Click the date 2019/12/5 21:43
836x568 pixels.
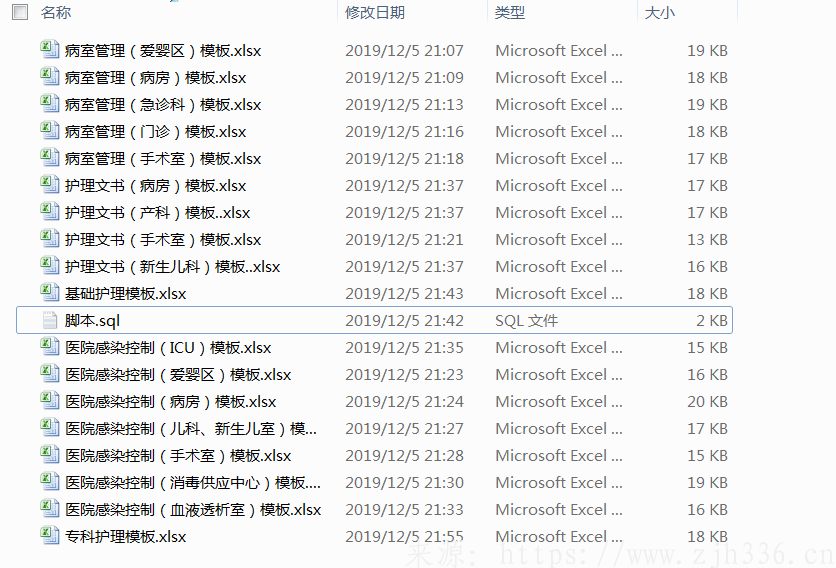click(404, 294)
